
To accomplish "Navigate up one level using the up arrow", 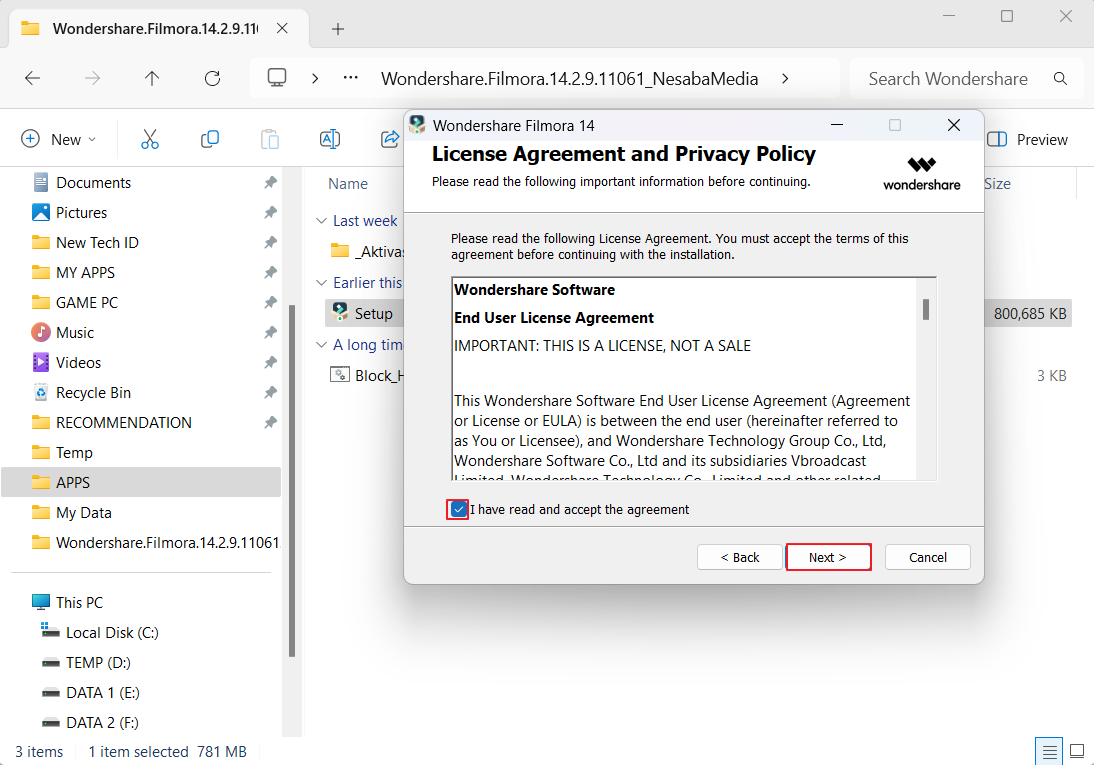I will (x=151, y=78).
